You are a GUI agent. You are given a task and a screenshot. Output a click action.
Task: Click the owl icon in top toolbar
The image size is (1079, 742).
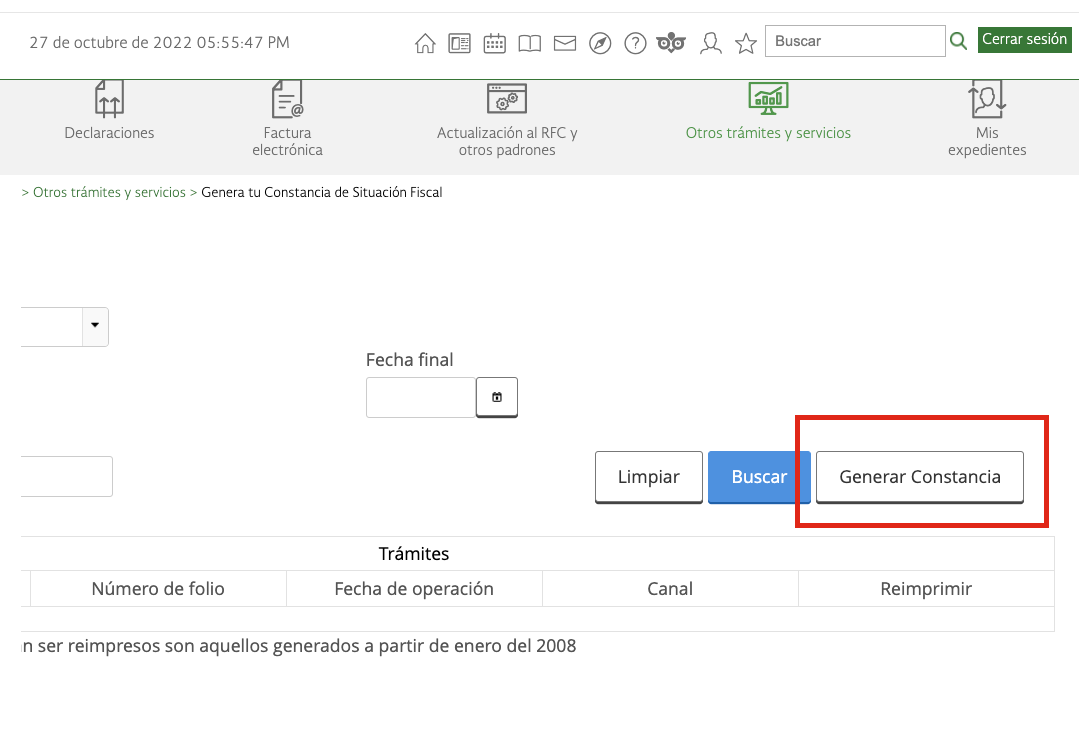[x=672, y=43]
